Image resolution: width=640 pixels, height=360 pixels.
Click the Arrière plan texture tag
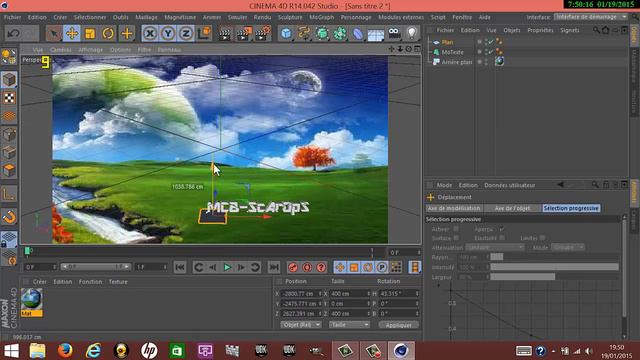499,62
